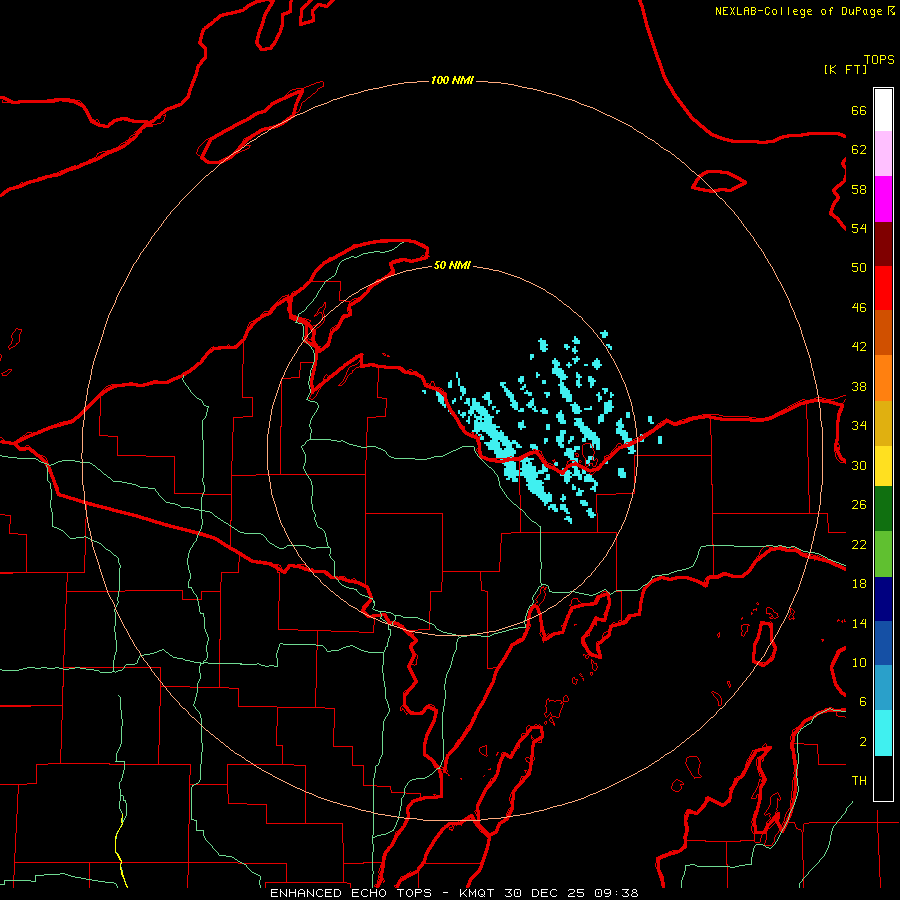Click the 'ENHANCED ECHO TOPS' product title
This screenshot has width=900, height=900.
coord(351,893)
